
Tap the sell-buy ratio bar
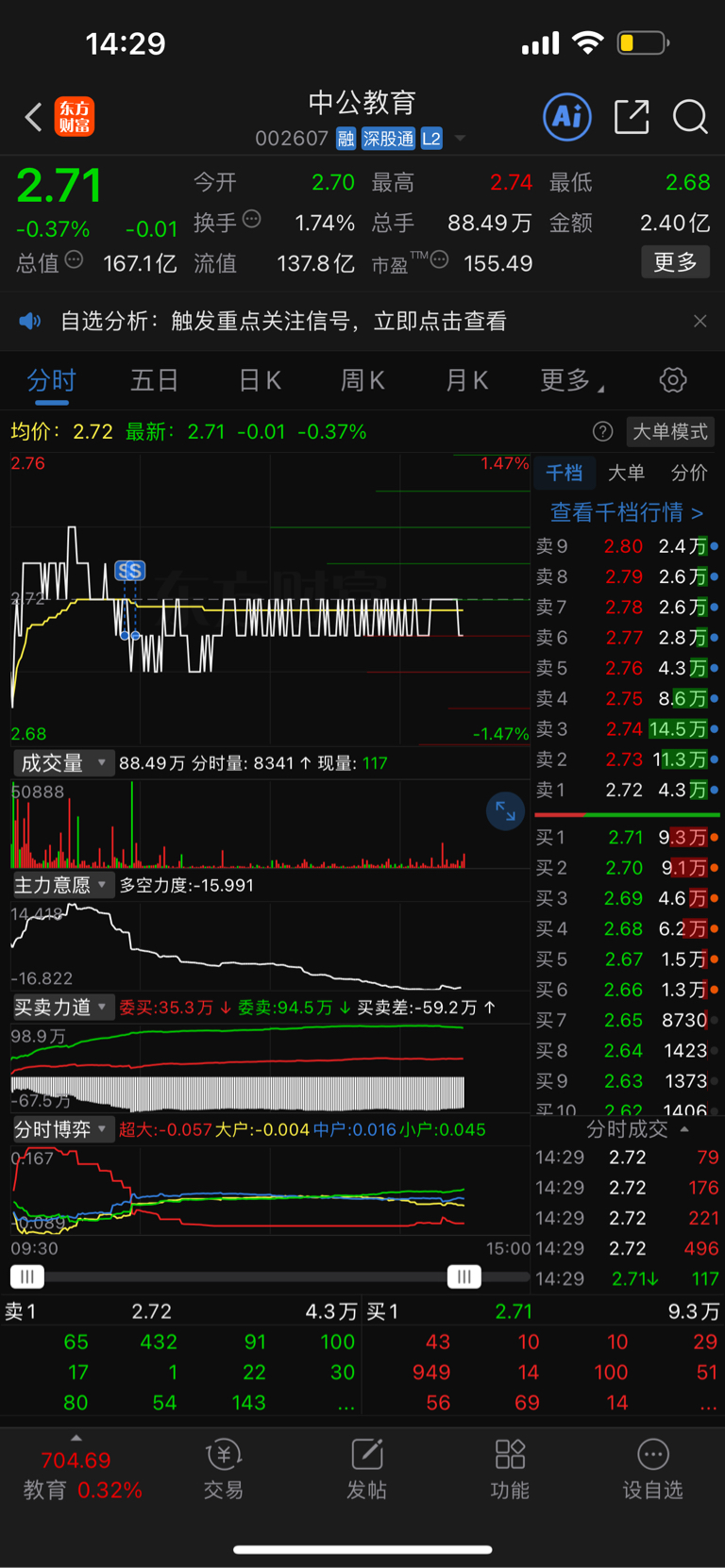(x=627, y=814)
